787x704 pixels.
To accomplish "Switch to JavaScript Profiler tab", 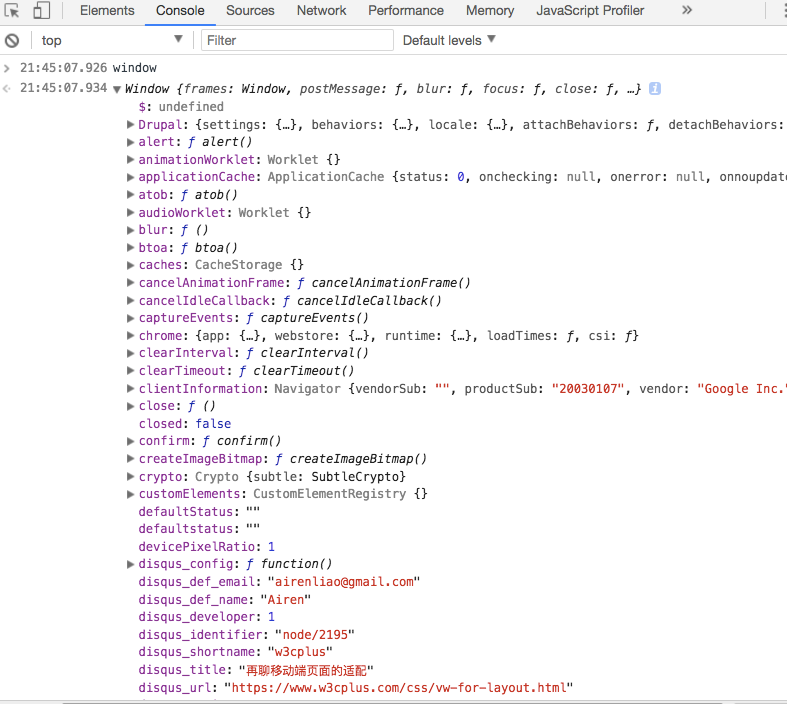I will pos(590,11).
